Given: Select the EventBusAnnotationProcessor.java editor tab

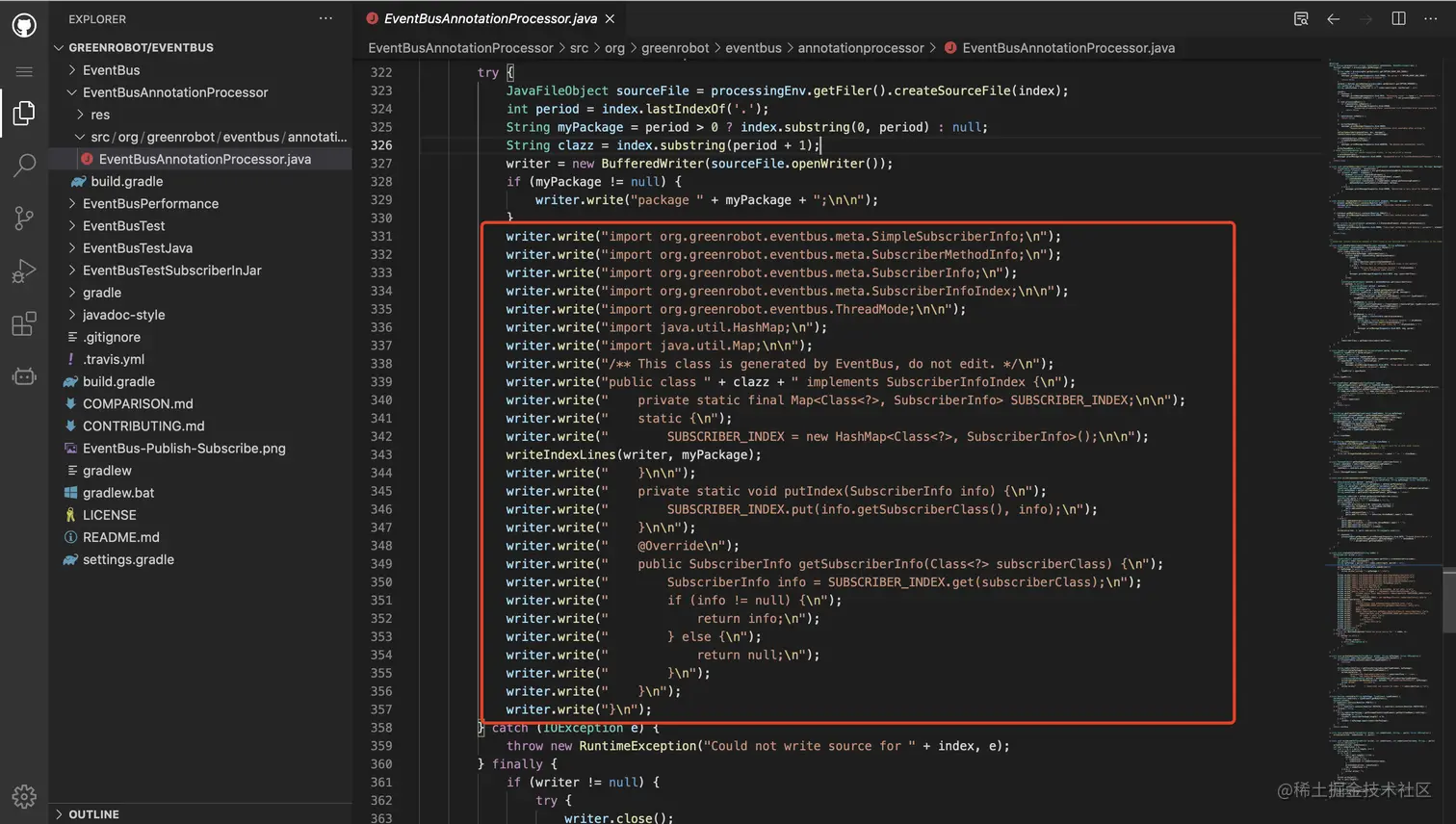Looking at the screenshot, I should tap(481, 17).
